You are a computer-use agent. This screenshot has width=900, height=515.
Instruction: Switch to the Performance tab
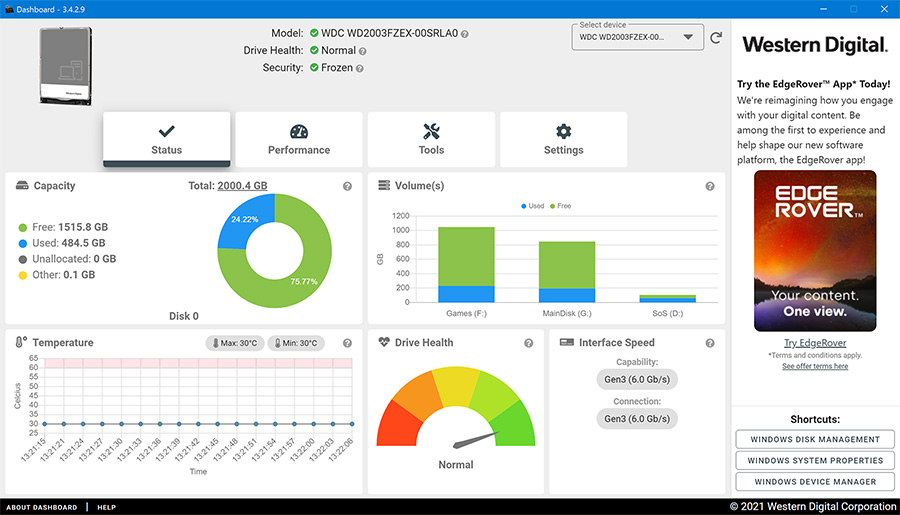(x=299, y=139)
